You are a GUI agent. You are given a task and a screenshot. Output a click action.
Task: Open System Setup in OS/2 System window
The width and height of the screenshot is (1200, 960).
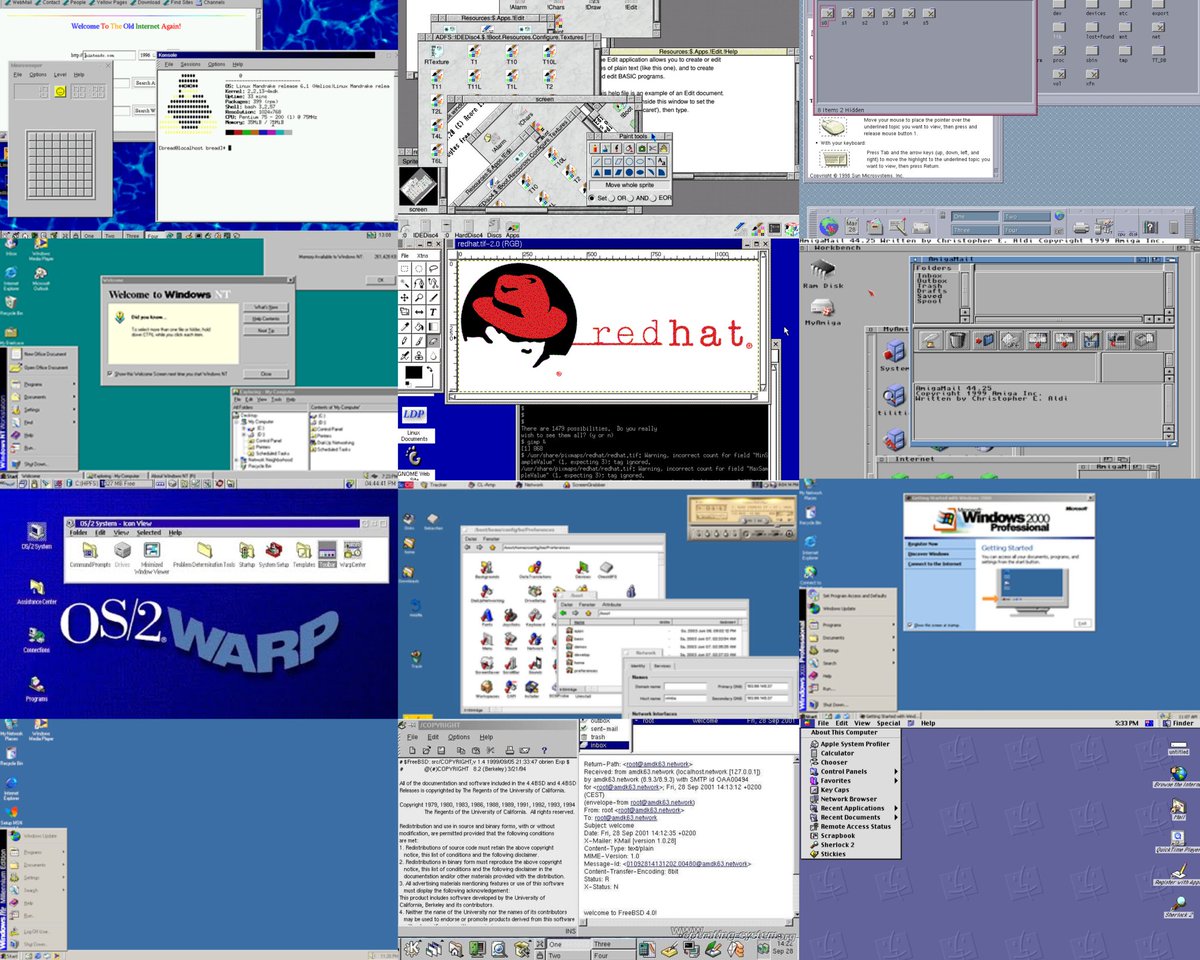click(x=273, y=555)
